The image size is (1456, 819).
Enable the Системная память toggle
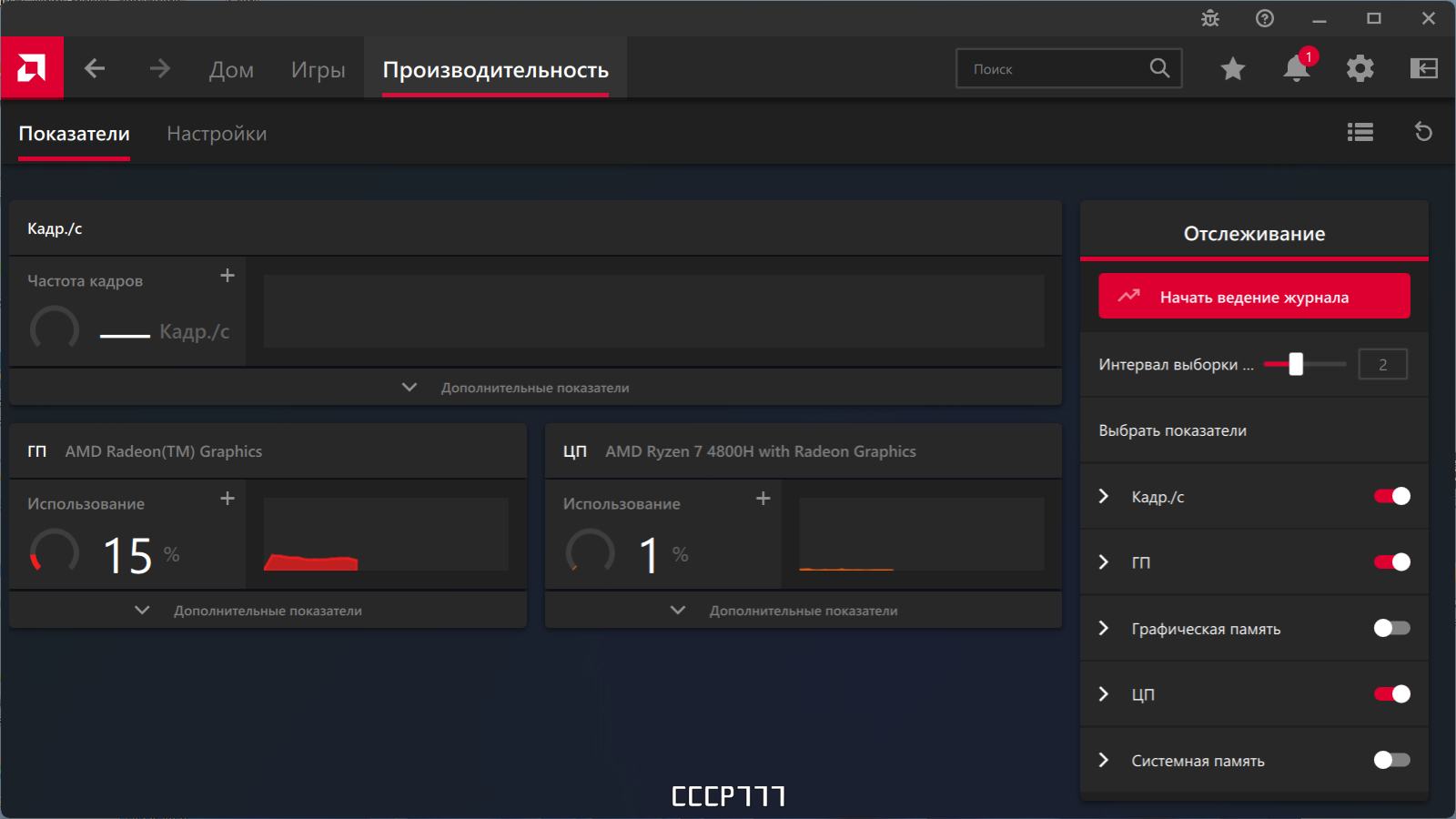[x=1392, y=760]
